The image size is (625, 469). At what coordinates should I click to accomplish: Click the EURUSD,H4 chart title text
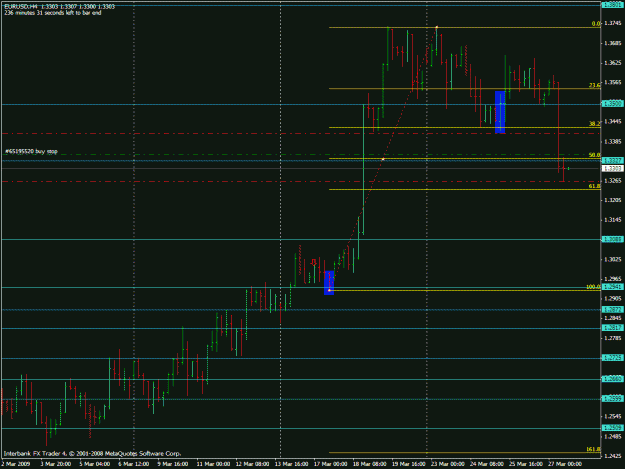tap(60, 7)
